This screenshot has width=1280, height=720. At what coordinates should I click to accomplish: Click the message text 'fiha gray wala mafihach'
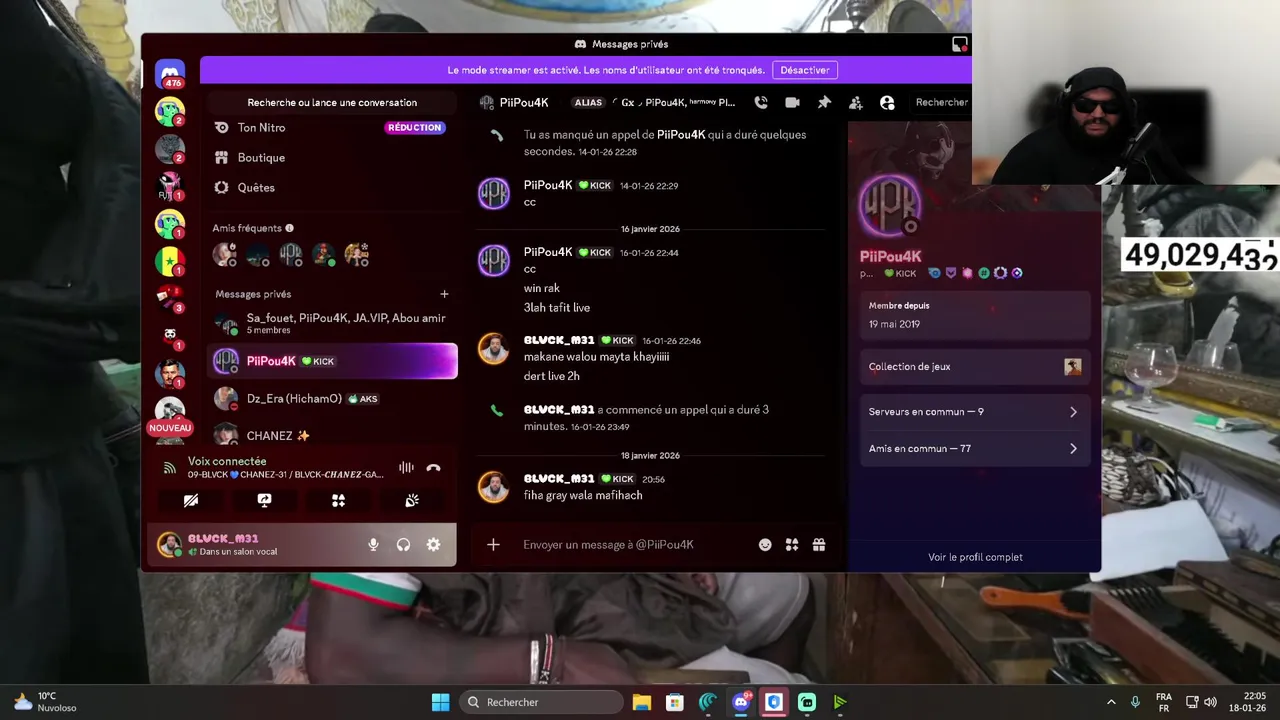click(x=583, y=495)
